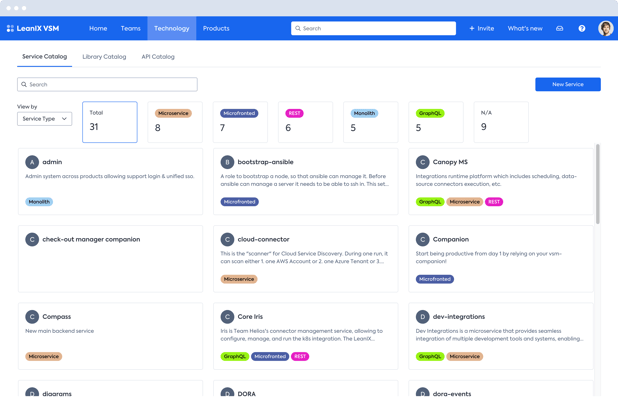Select the Total 31 filter card
618x403 pixels.
pos(110,122)
